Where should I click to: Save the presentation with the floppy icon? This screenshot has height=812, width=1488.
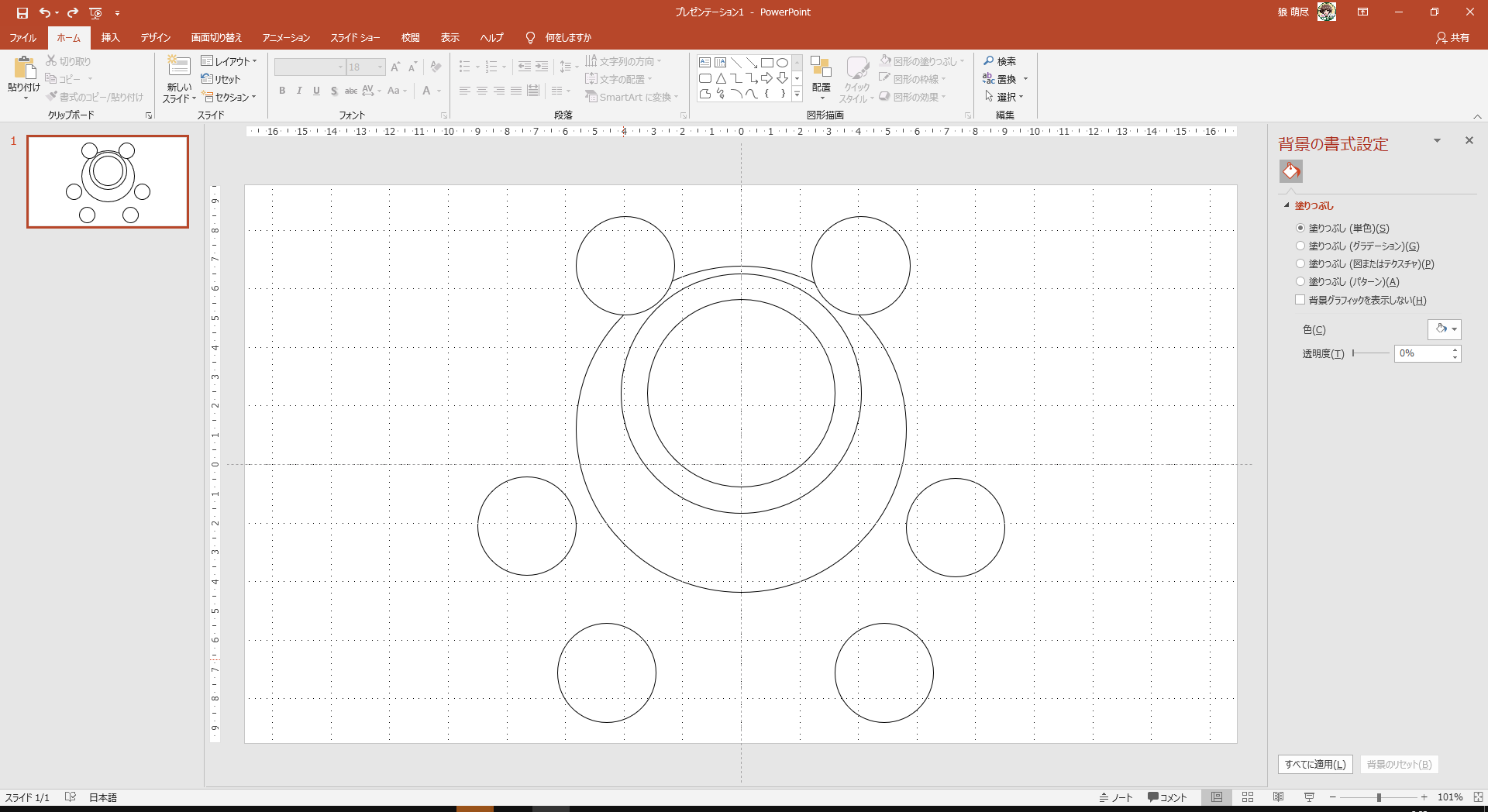click(x=22, y=12)
